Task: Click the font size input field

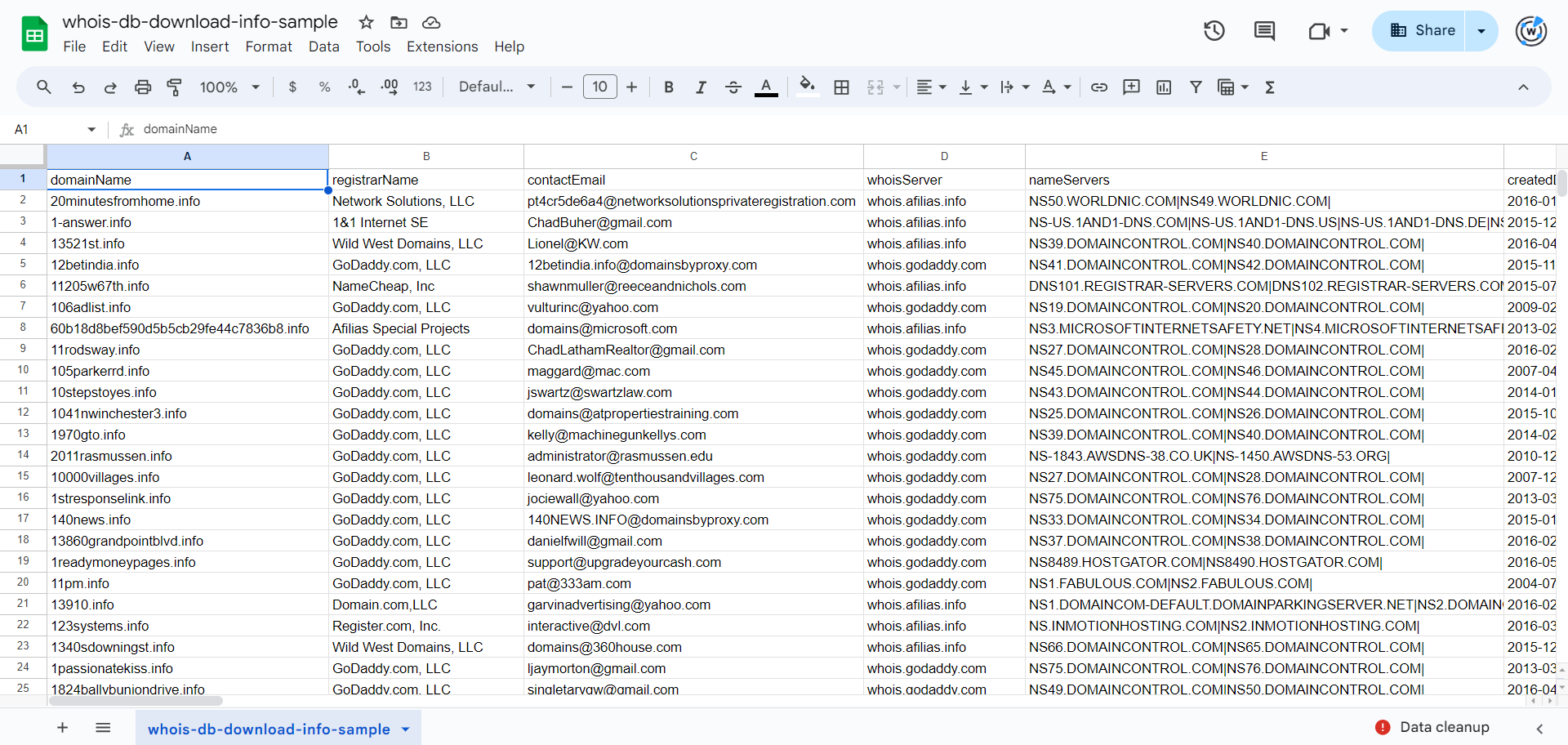Action: (599, 87)
